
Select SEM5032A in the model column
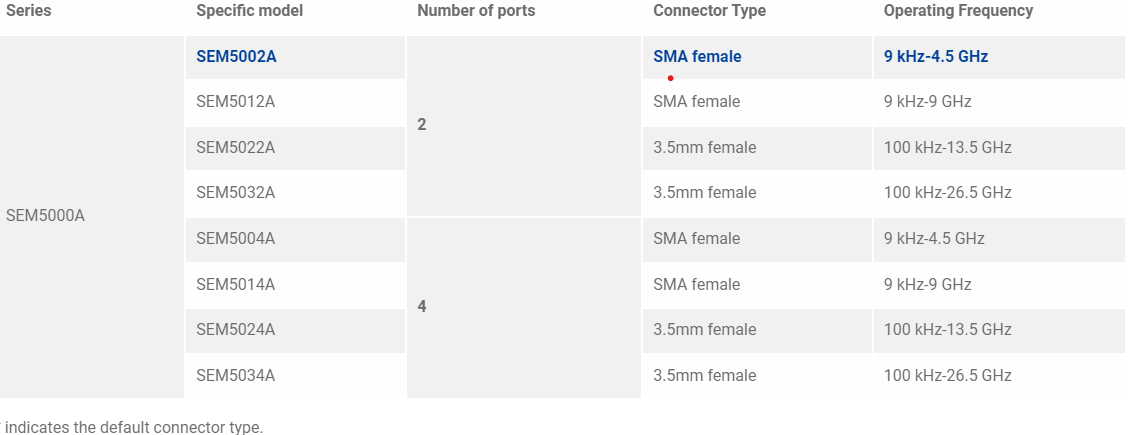[x=295, y=193]
